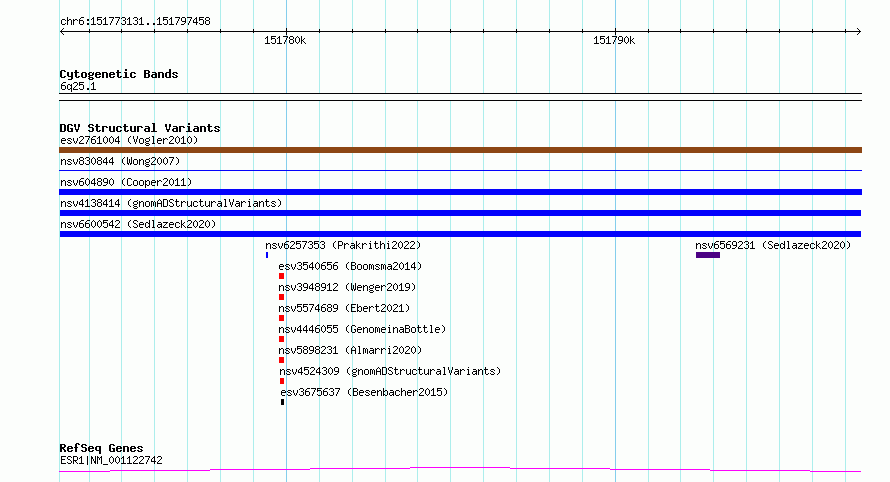
Task: Click the red esv3540656 Boomsma2014 marker
Action: click(282, 276)
